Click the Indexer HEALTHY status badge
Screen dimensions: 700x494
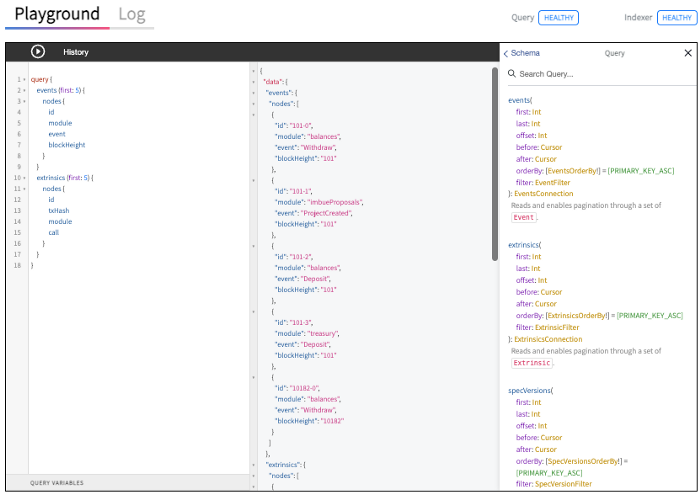(677, 17)
